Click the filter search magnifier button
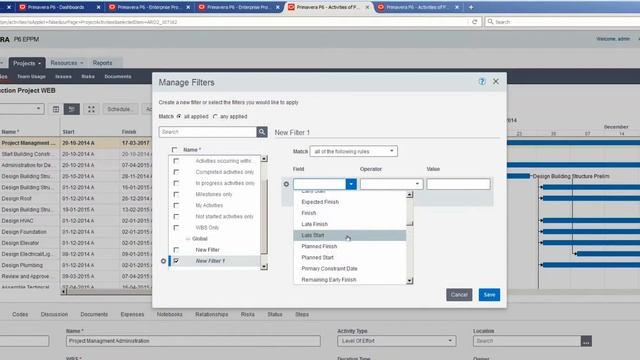This screenshot has width=640, height=360. (262, 132)
